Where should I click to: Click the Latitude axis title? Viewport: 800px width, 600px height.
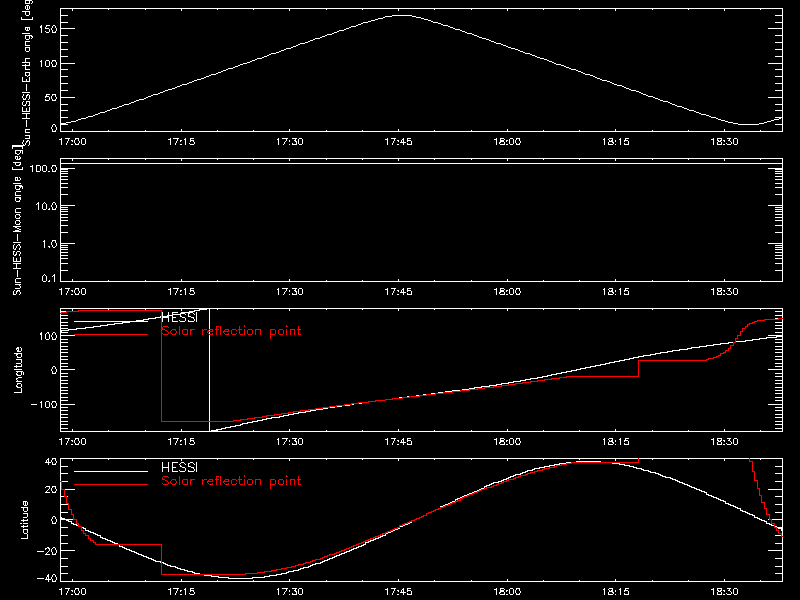coord(24,520)
